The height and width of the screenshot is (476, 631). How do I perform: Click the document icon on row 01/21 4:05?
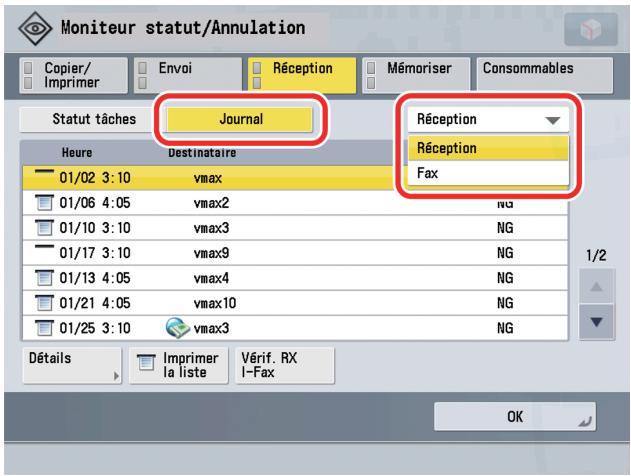click(44, 303)
